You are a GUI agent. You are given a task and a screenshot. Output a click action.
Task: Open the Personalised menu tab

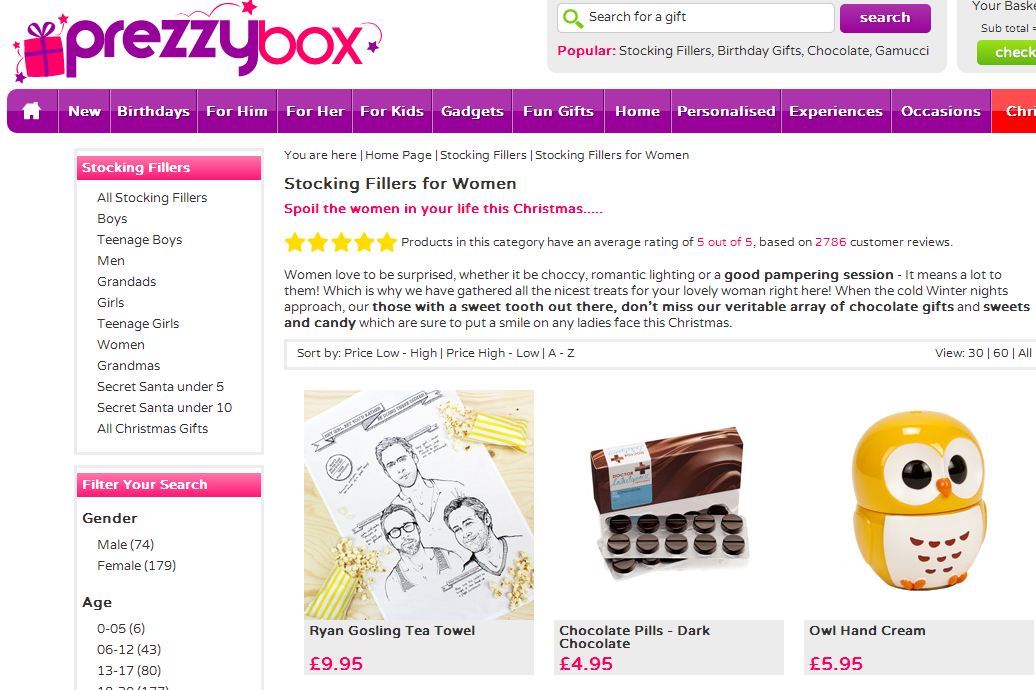[726, 111]
